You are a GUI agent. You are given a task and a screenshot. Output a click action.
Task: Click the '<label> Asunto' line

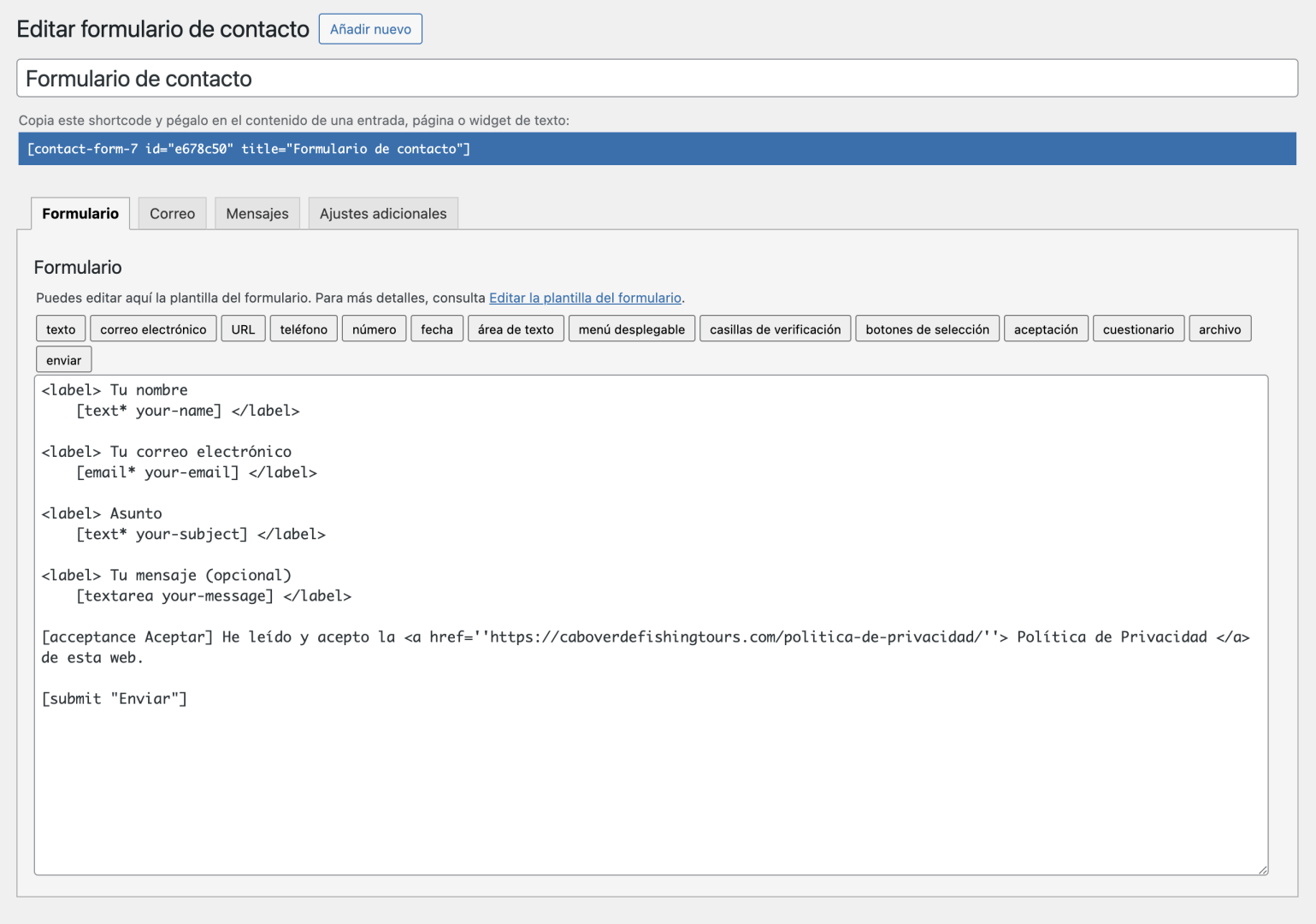102,513
